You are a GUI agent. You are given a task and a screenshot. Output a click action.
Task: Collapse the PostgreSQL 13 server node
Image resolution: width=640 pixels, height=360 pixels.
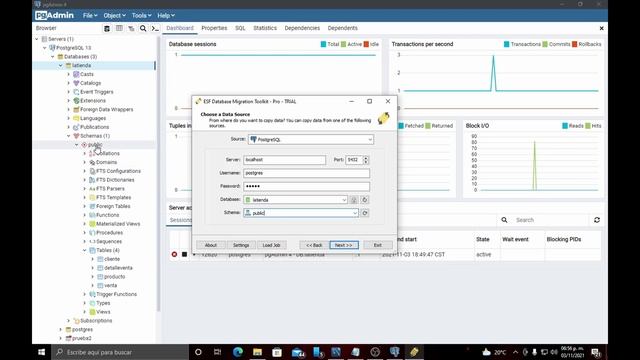coord(45,48)
